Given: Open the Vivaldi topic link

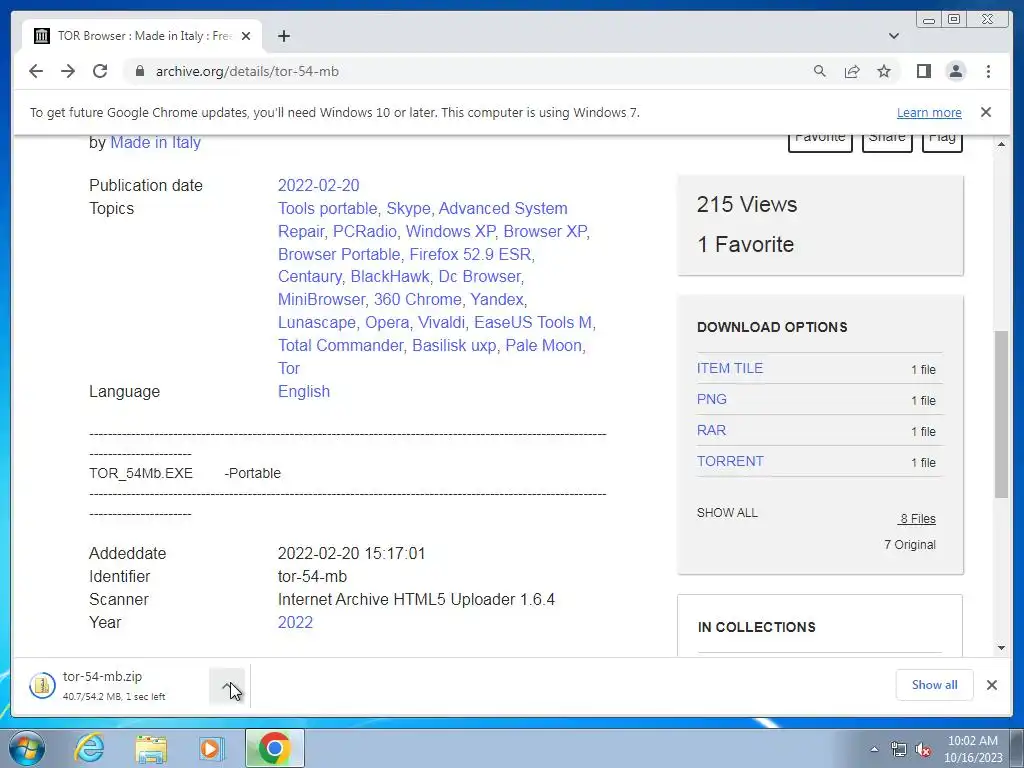Looking at the screenshot, I should (x=441, y=322).
